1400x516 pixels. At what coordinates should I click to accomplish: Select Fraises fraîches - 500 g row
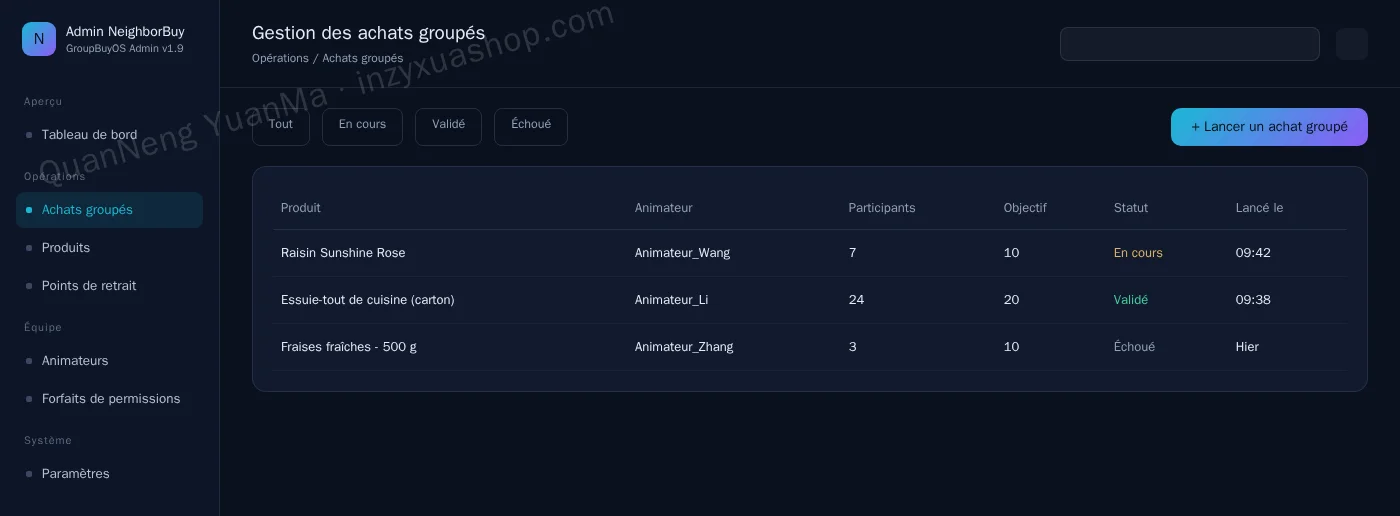tap(810, 347)
